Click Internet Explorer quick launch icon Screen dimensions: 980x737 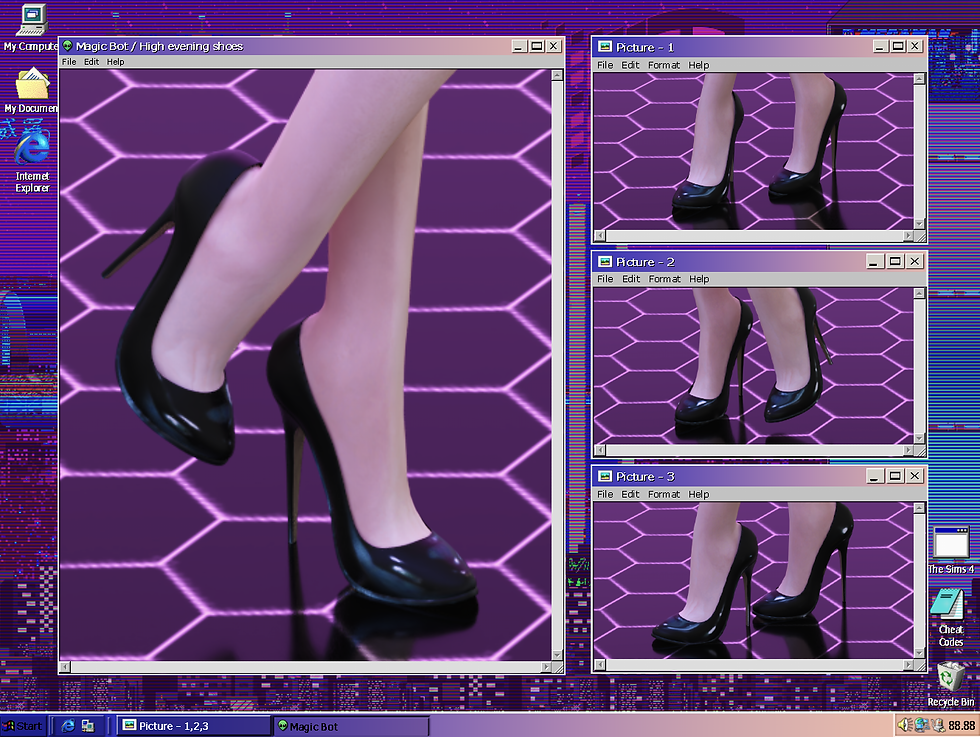[x=68, y=726]
